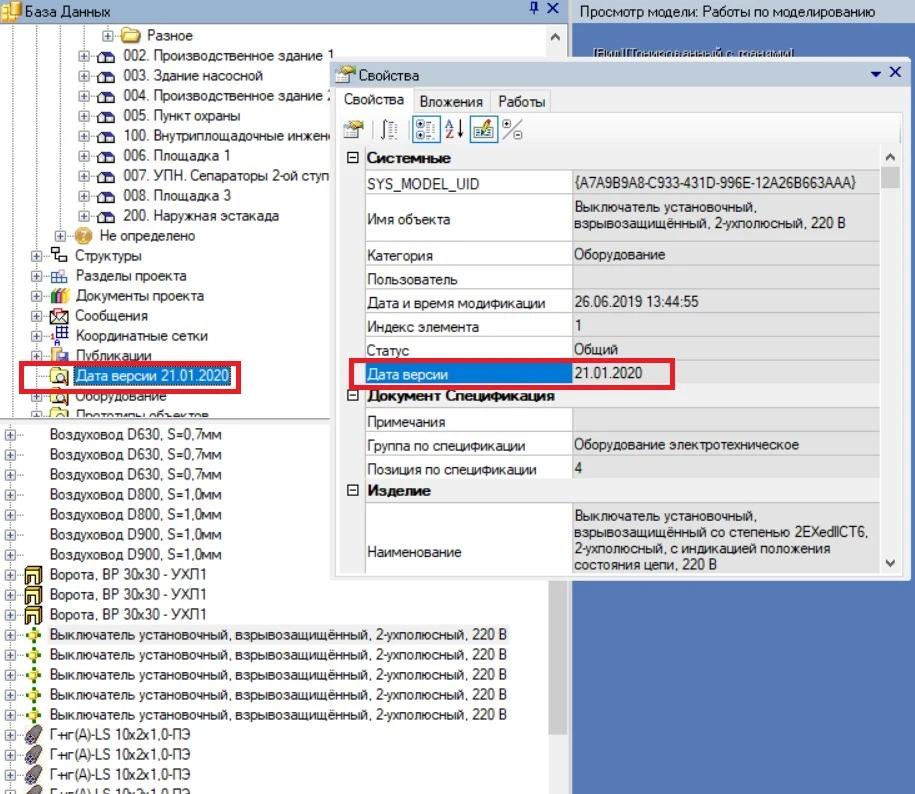Open the Работы tab
The image size is (915, 794).
pos(521,101)
